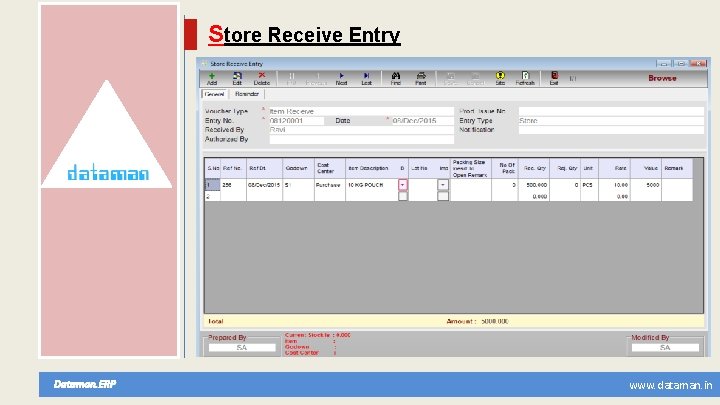Click the Remark column header
Viewport: 720px width, 405px height.
tap(677, 168)
